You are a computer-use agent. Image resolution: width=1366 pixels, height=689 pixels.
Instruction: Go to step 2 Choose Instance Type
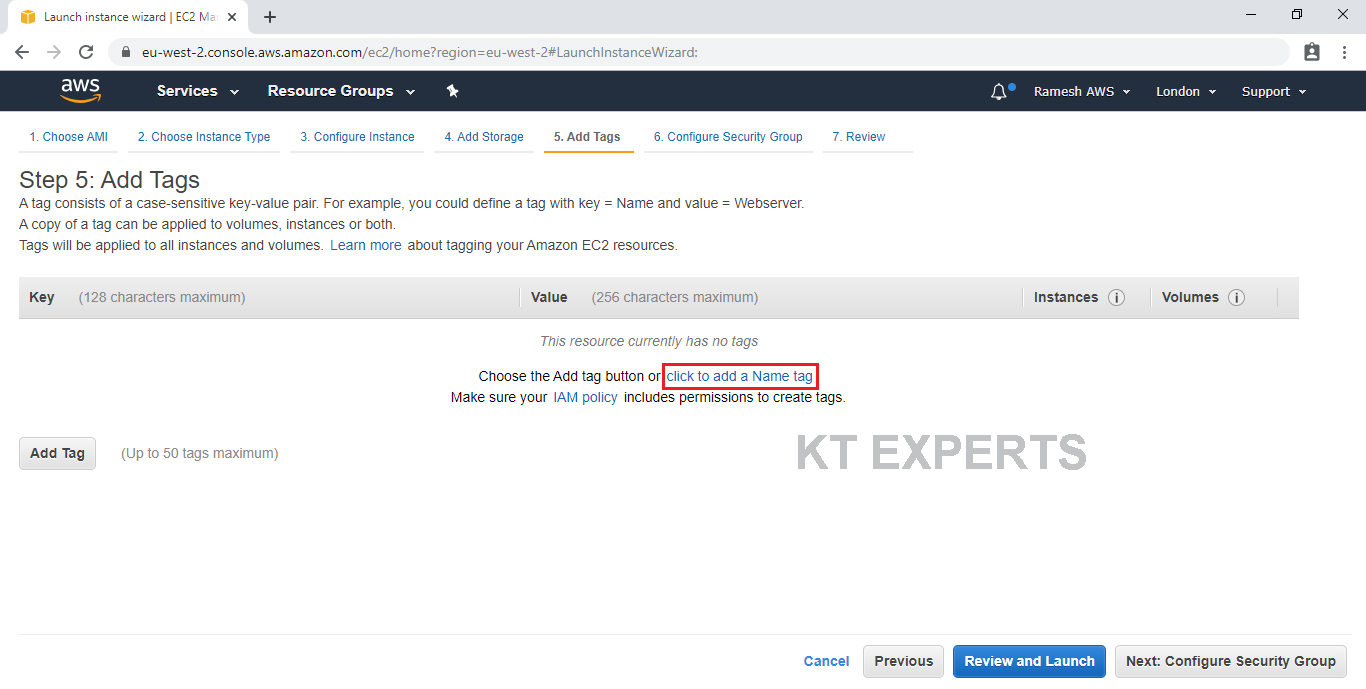click(204, 137)
